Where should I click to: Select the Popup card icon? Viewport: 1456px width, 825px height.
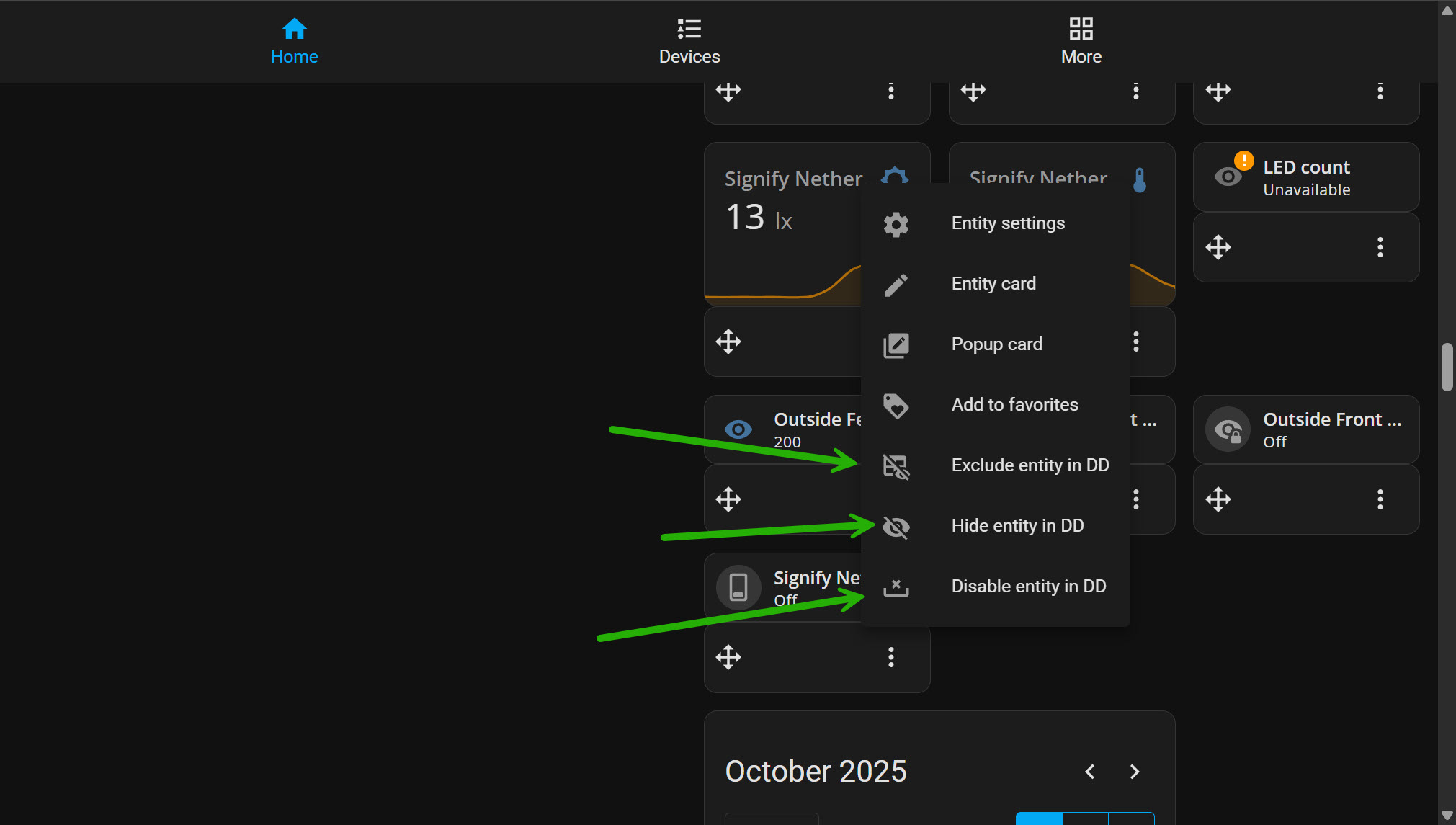coord(896,345)
